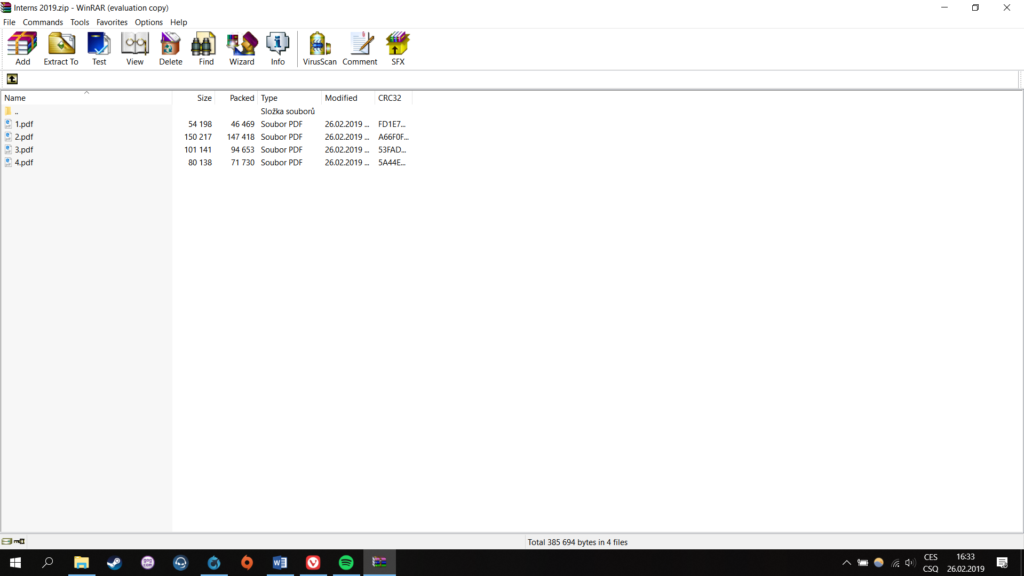Image resolution: width=1024 pixels, height=576 pixels.
Task: Open the Favorites menu
Action: coord(112,22)
